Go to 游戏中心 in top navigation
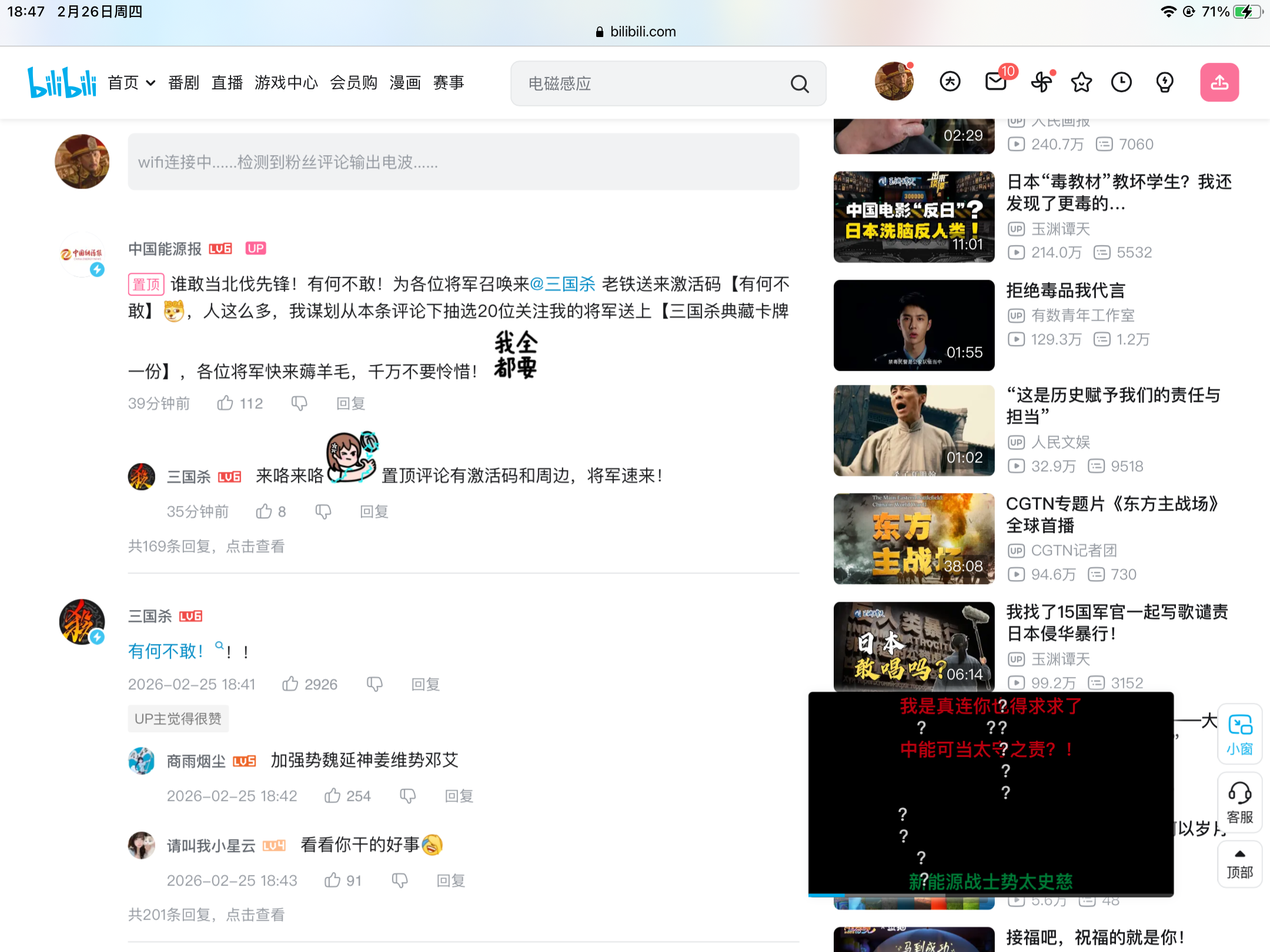1270x952 pixels. pyautogui.click(x=286, y=83)
